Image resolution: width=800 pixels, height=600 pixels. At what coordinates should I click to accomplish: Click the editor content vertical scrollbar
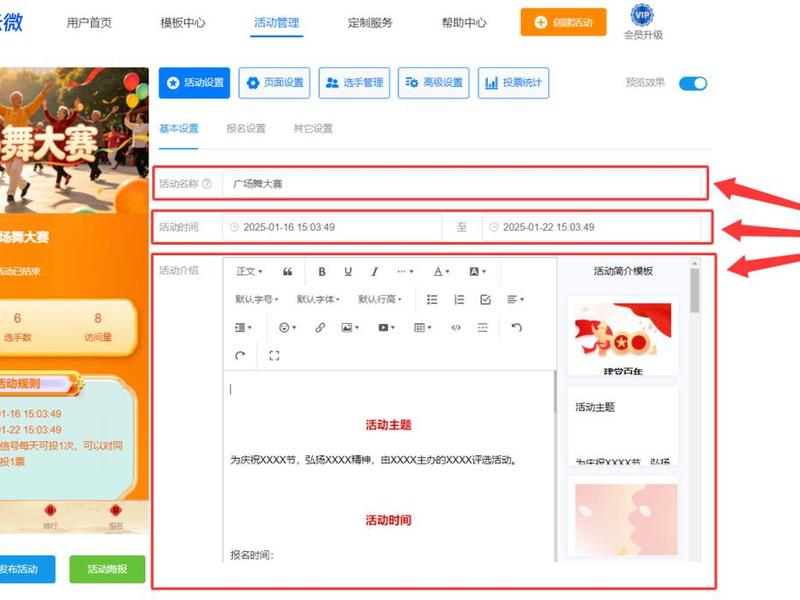click(x=555, y=392)
